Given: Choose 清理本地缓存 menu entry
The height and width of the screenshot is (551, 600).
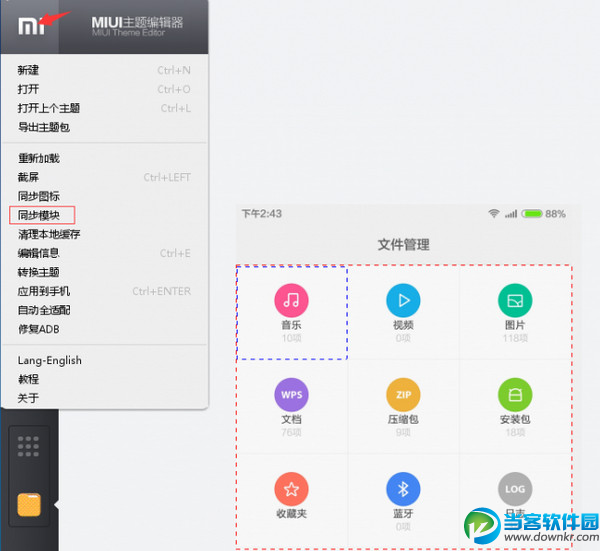Looking at the screenshot, I should pyautogui.click(x=49, y=234).
